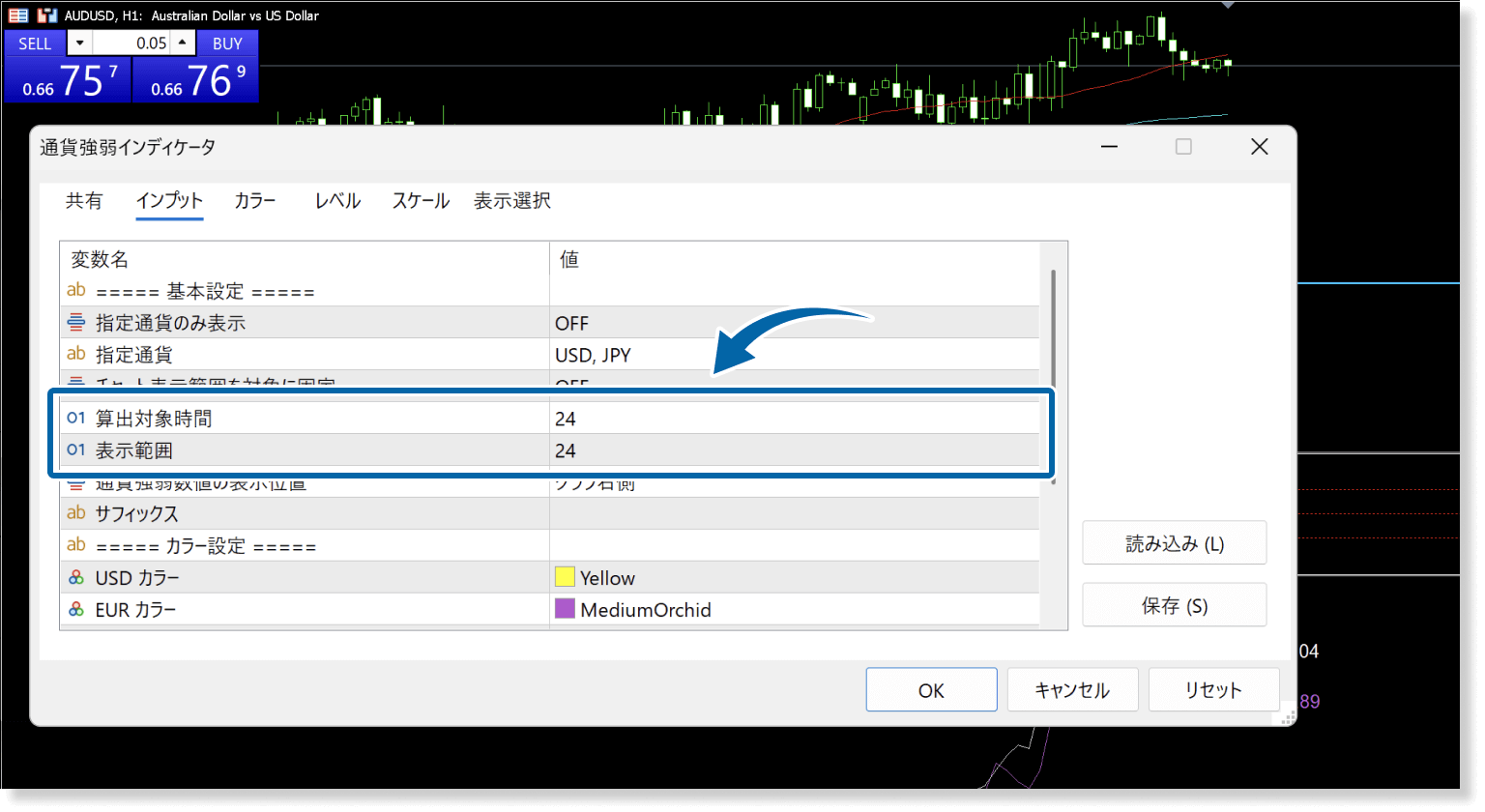Open the market depth icon in chart corner

click(x=17, y=14)
